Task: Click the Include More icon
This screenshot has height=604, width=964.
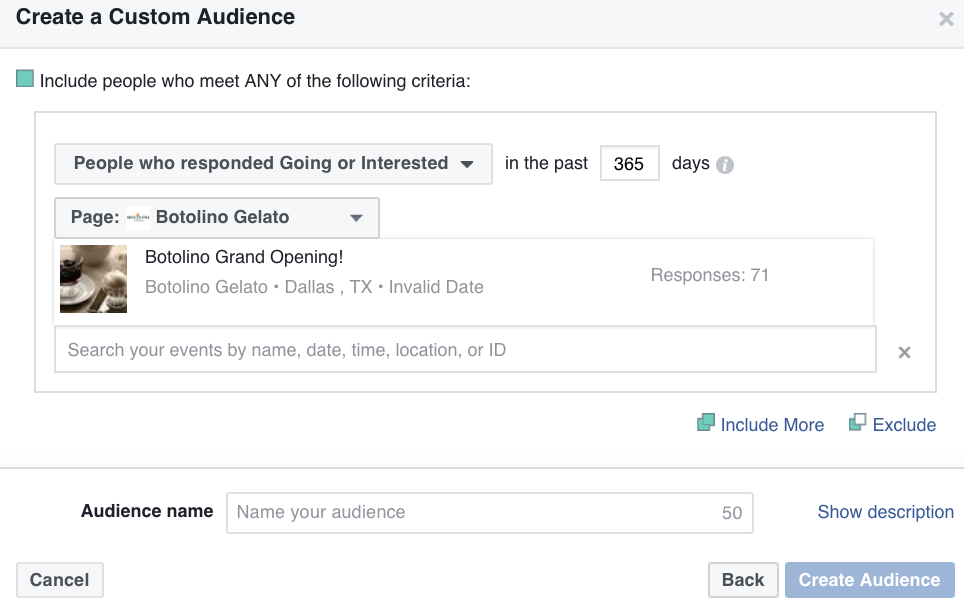Action: pyautogui.click(x=706, y=423)
